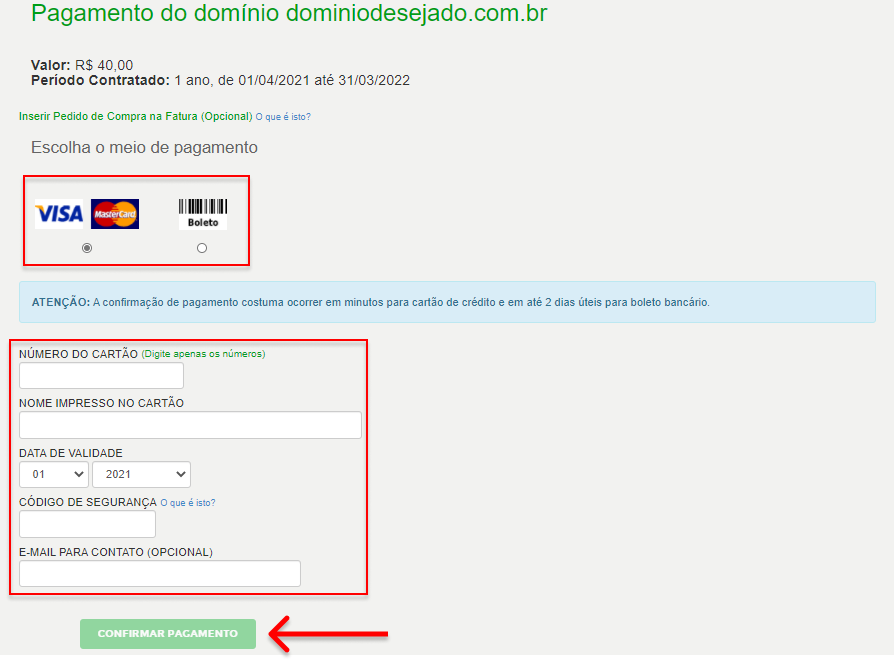The height and width of the screenshot is (661, 894).
Task: Click the Pagamento do domínio page title
Action: (289, 14)
